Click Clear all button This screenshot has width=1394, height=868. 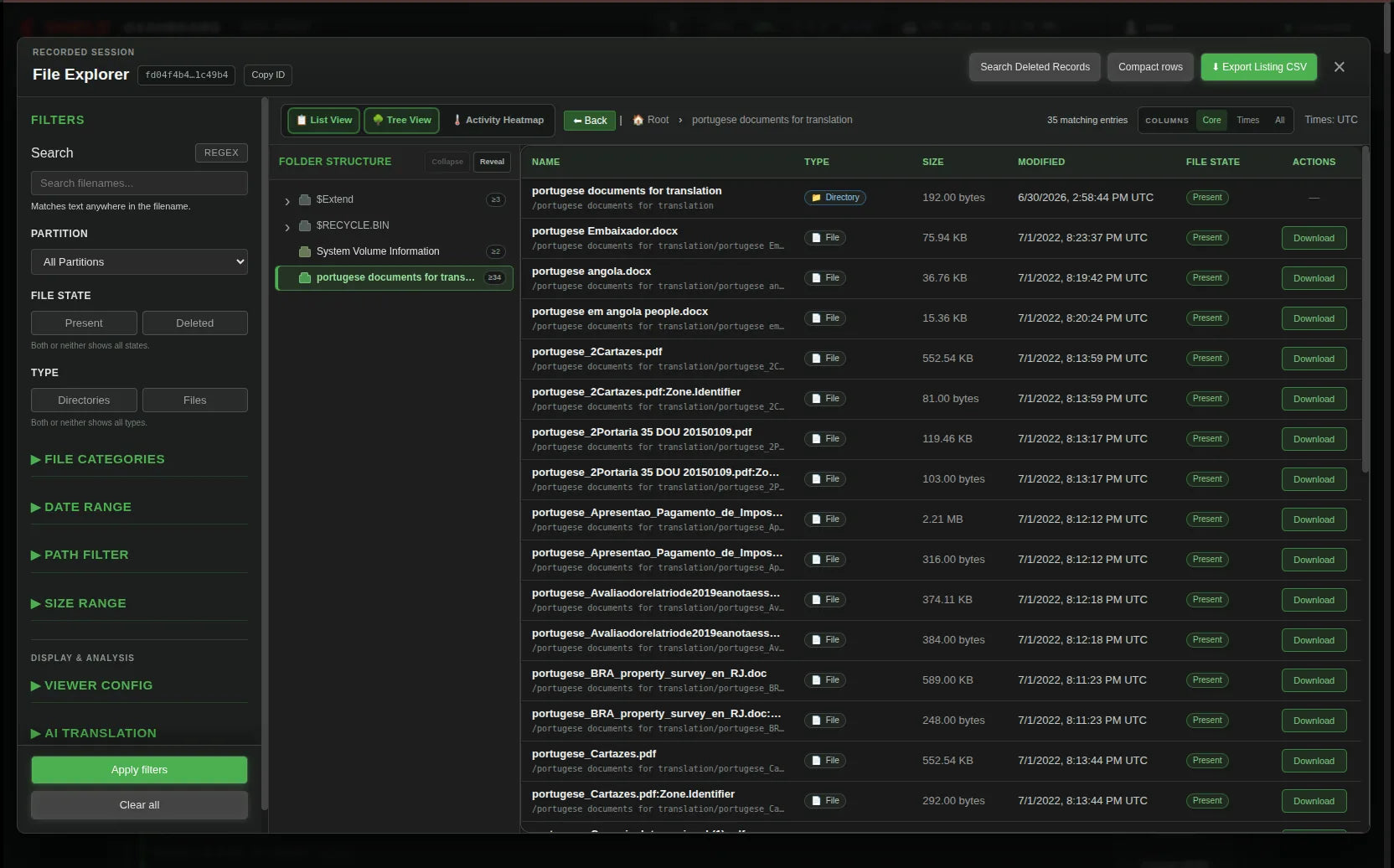click(x=139, y=805)
